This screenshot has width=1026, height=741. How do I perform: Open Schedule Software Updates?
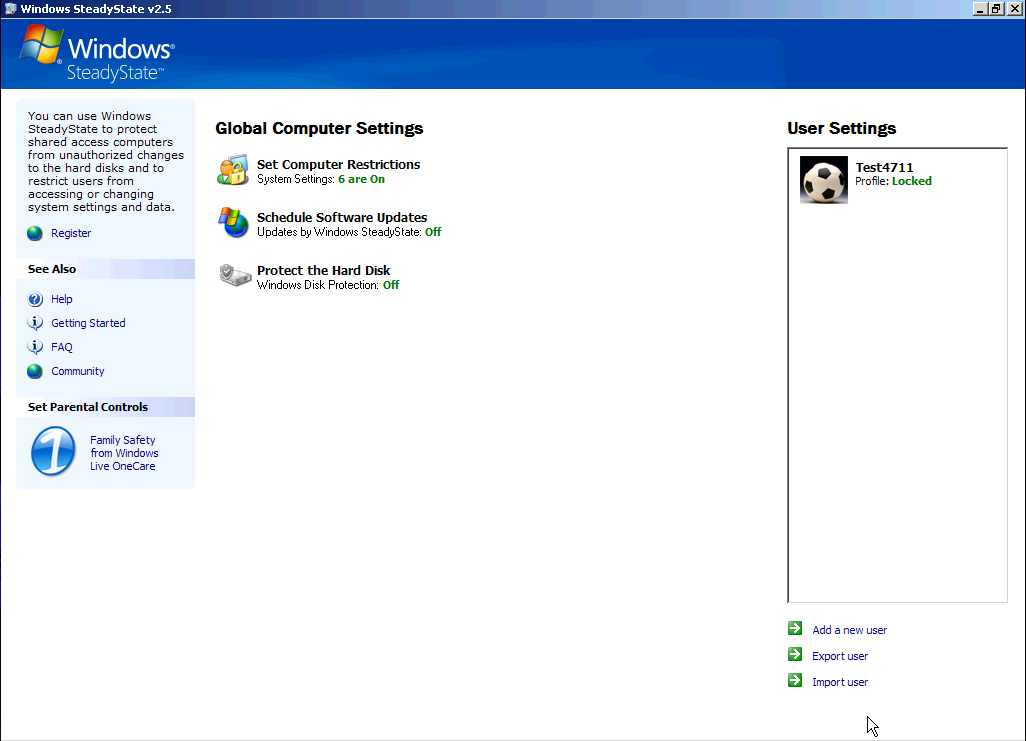pyautogui.click(x=342, y=217)
